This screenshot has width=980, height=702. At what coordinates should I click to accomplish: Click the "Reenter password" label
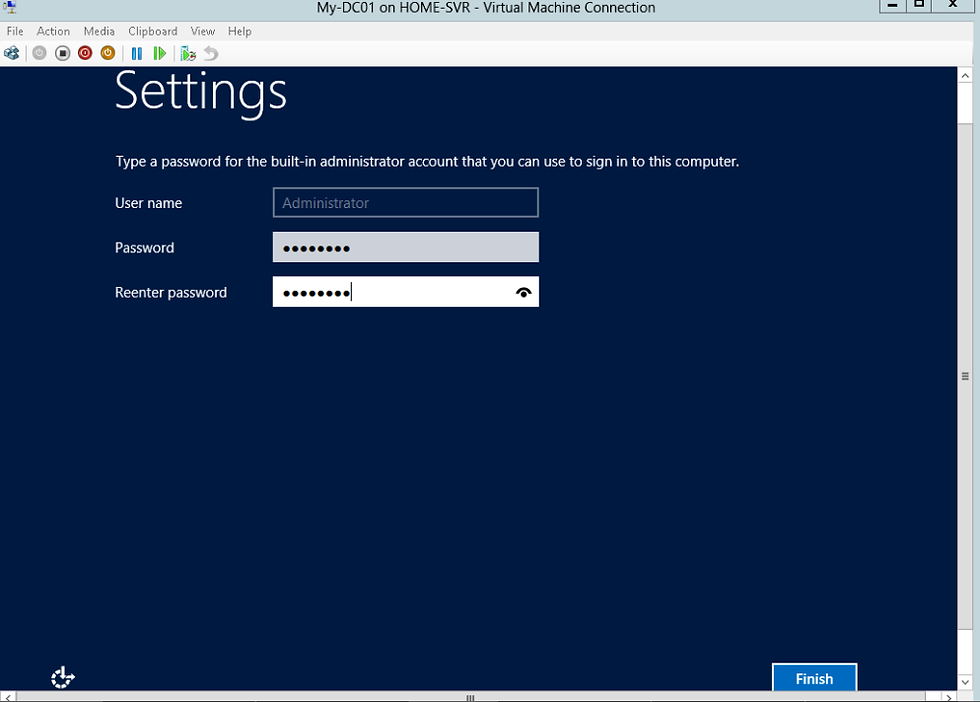pos(171,293)
